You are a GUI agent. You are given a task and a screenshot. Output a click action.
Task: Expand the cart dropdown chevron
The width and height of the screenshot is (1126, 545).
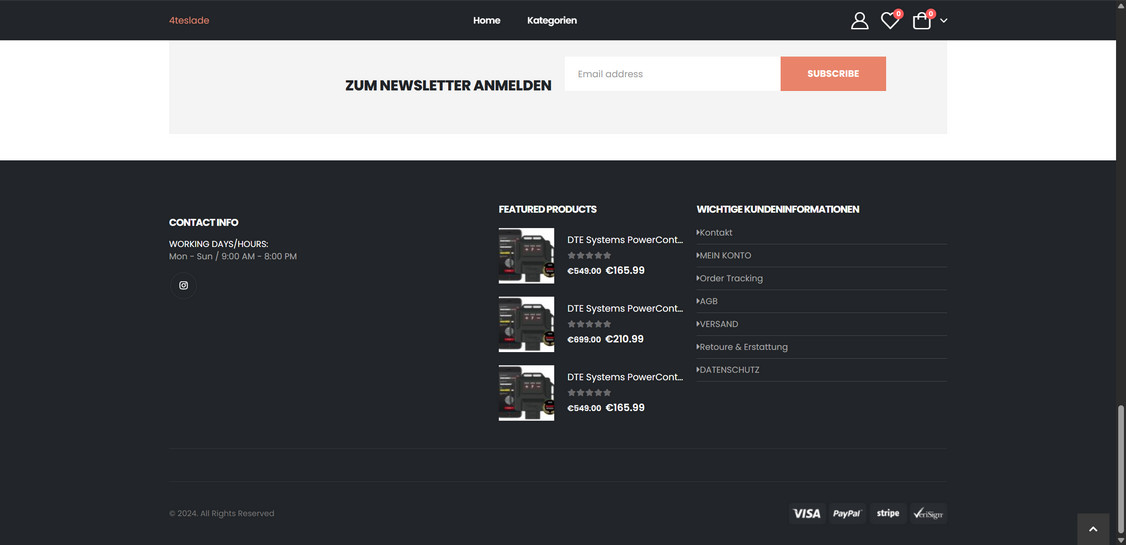944,21
